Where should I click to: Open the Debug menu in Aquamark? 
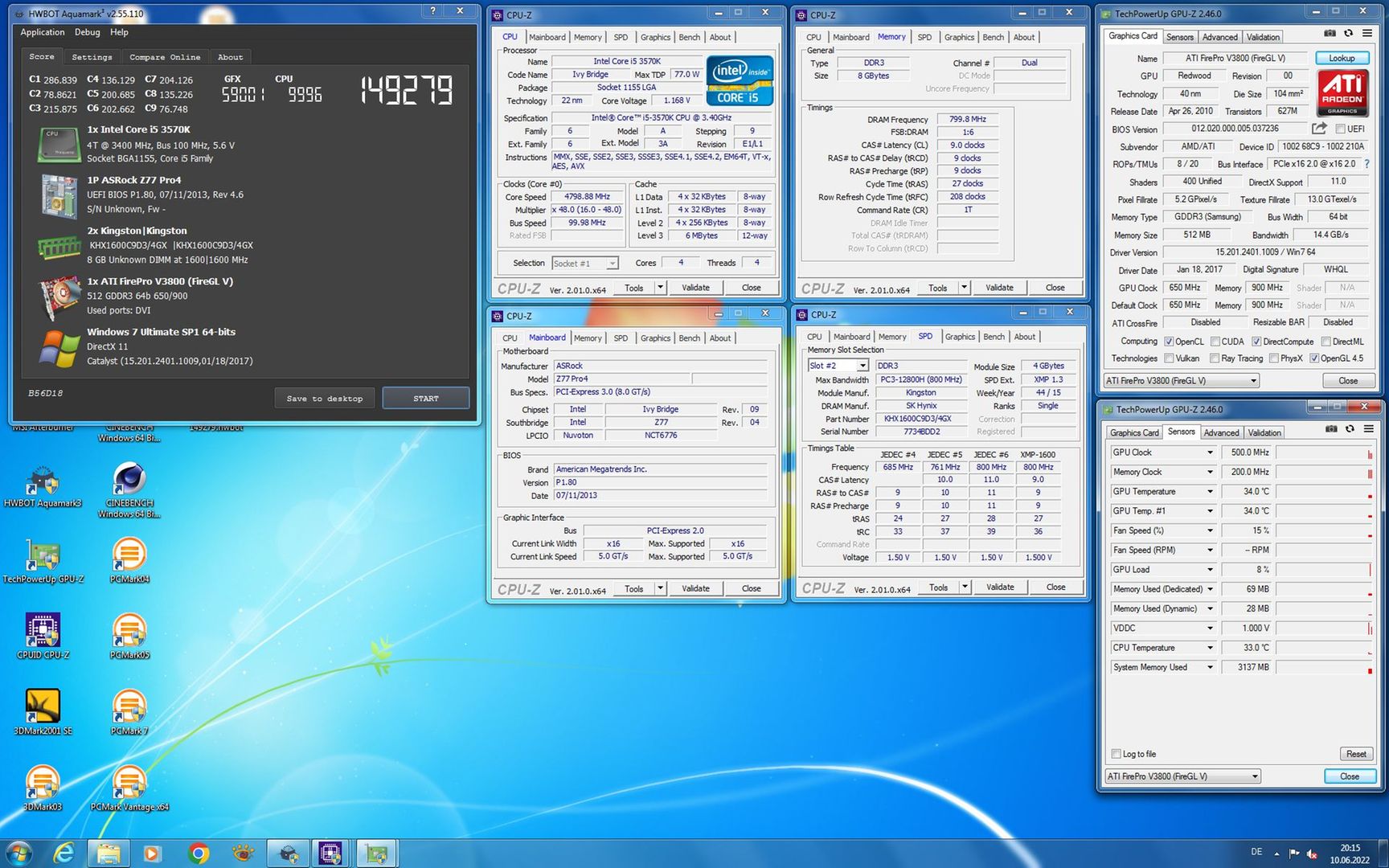click(x=87, y=32)
